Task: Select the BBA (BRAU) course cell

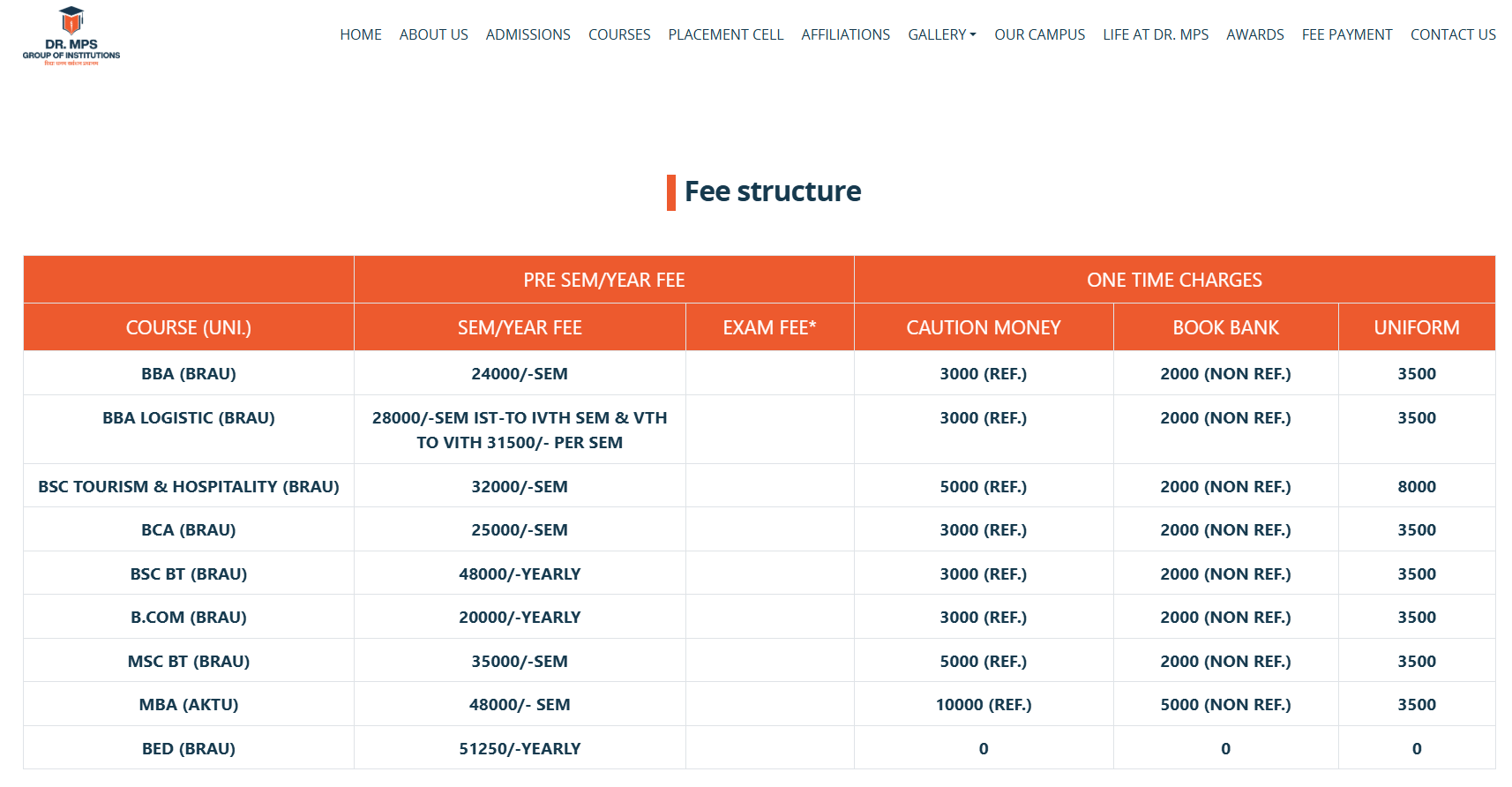Action: pos(189,373)
